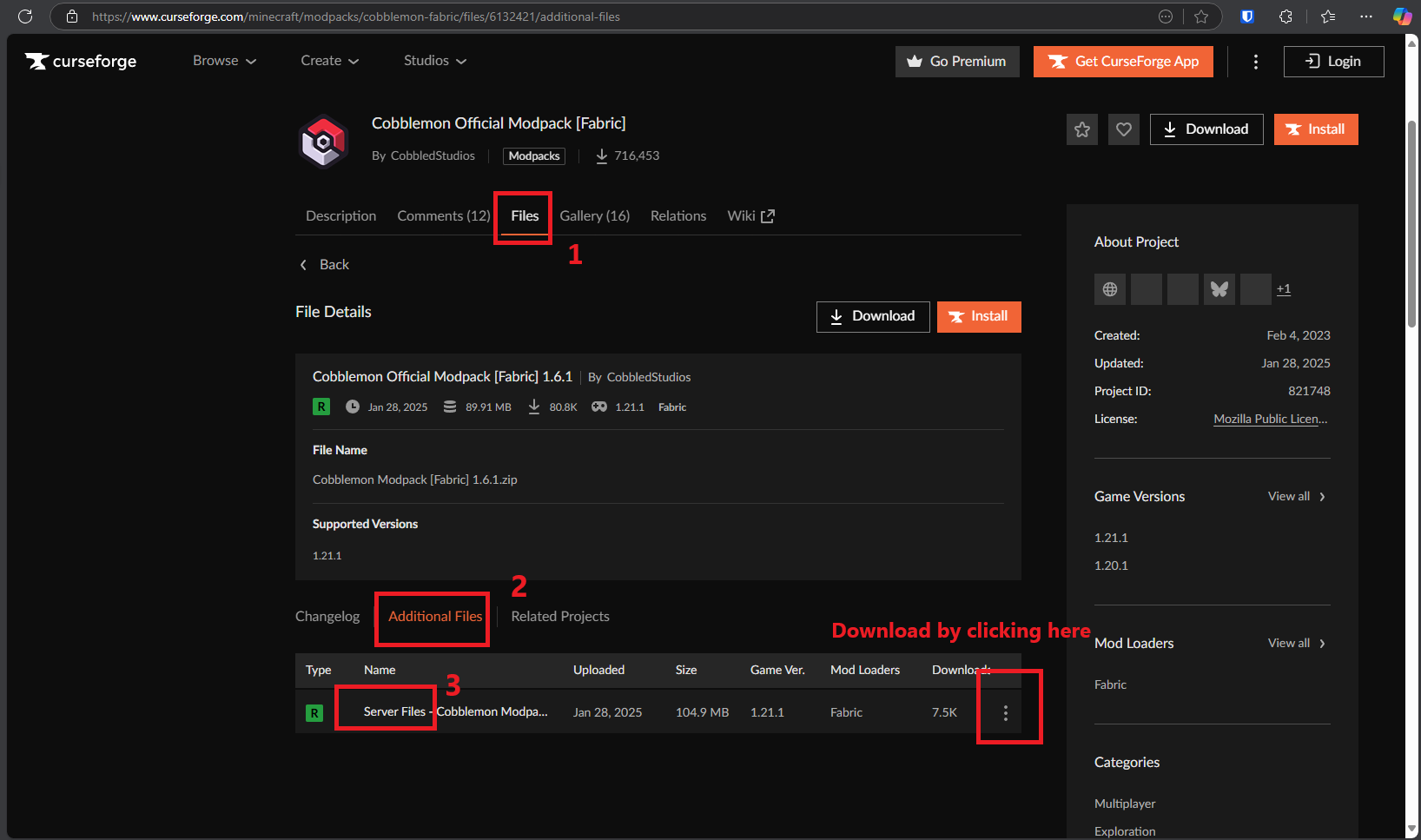Click the File Details Download button
This screenshot has height=840, width=1421.
873,317
